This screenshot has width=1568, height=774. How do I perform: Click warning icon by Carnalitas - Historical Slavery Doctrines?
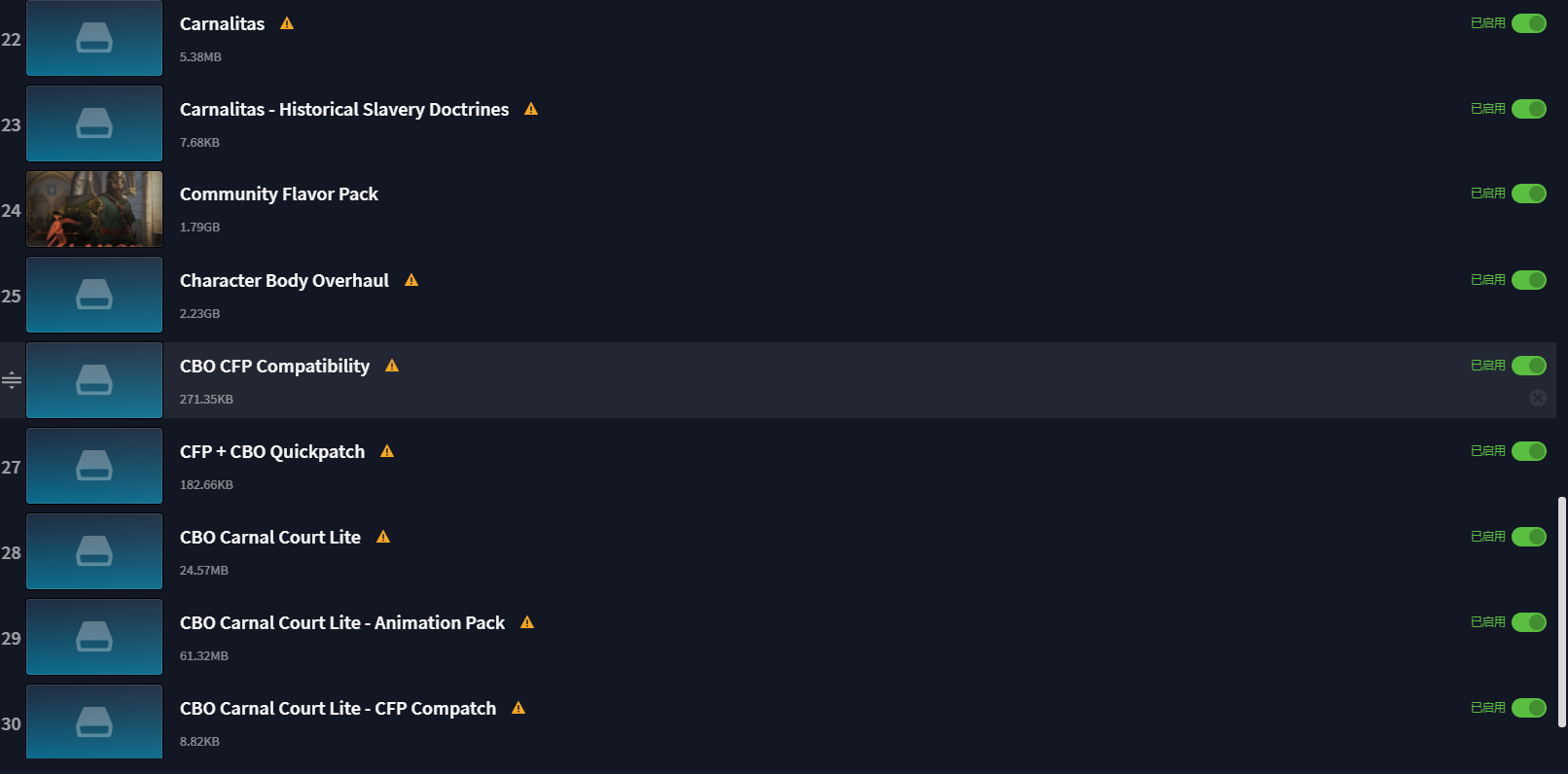pyautogui.click(x=531, y=109)
